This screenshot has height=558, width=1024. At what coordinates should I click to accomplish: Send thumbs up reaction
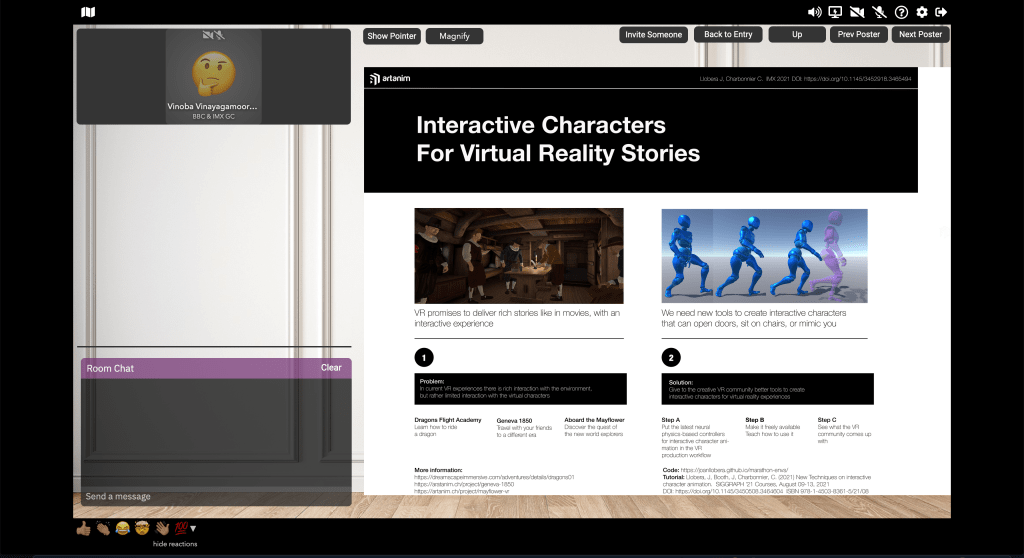pyautogui.click(x=84, y=527)
